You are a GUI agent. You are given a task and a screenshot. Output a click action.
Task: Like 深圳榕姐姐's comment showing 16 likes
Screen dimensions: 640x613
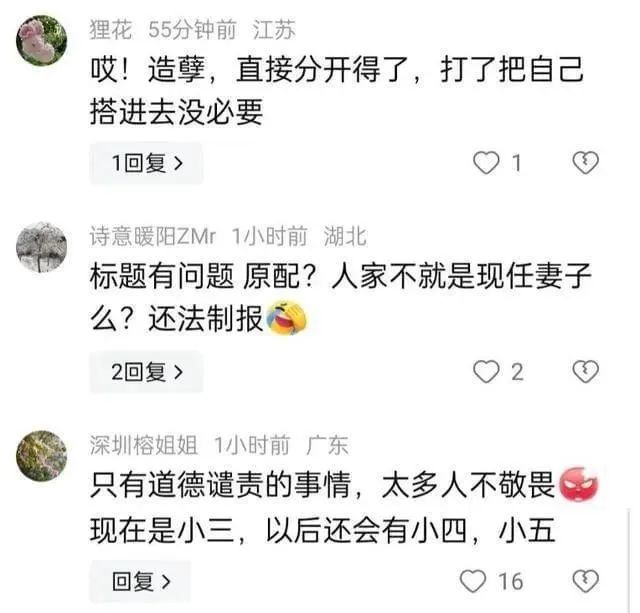[473, 581]
